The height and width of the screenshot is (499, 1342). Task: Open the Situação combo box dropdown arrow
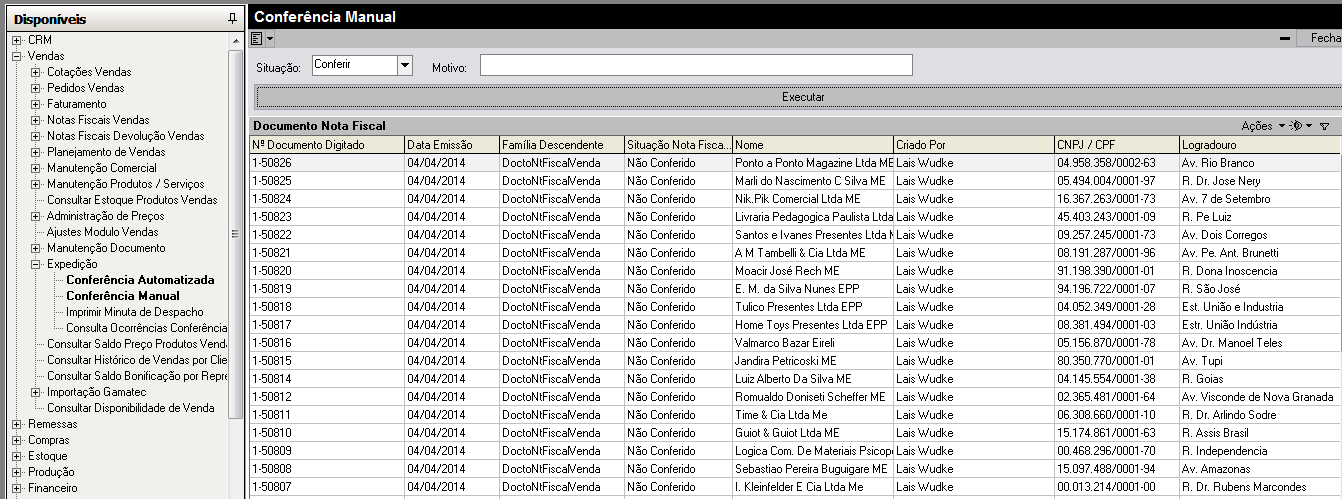[x=405, y=65]
